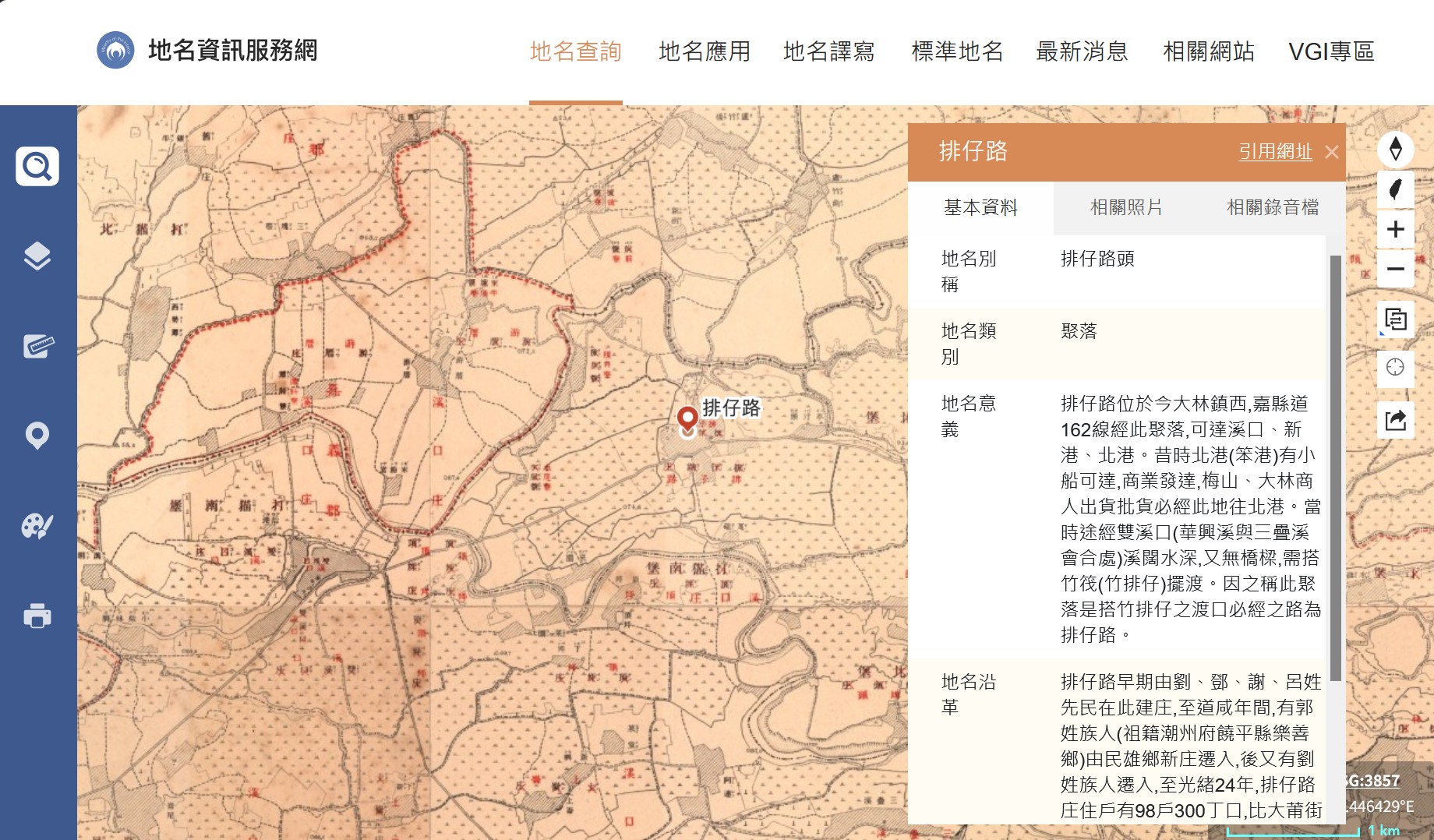Switch to the 相關錄音檔 tab
This screenshot has height=840, width=1434.
tap(1273, 207)
